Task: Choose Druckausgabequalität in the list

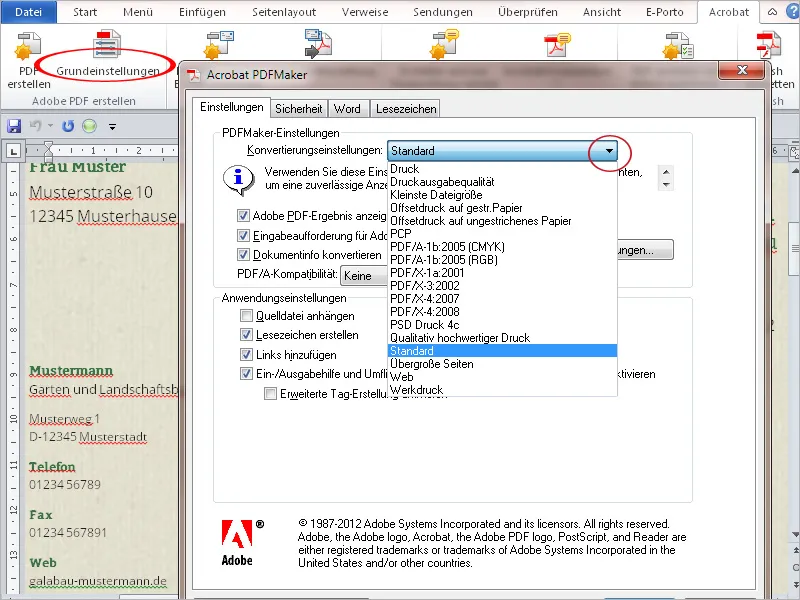Action: coord(502,182)
